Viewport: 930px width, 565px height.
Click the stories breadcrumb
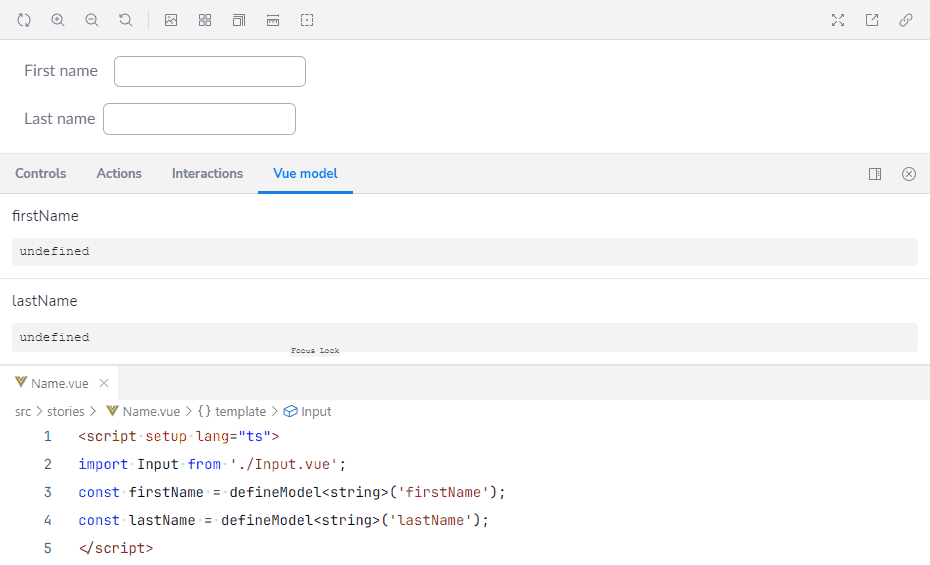66,411
